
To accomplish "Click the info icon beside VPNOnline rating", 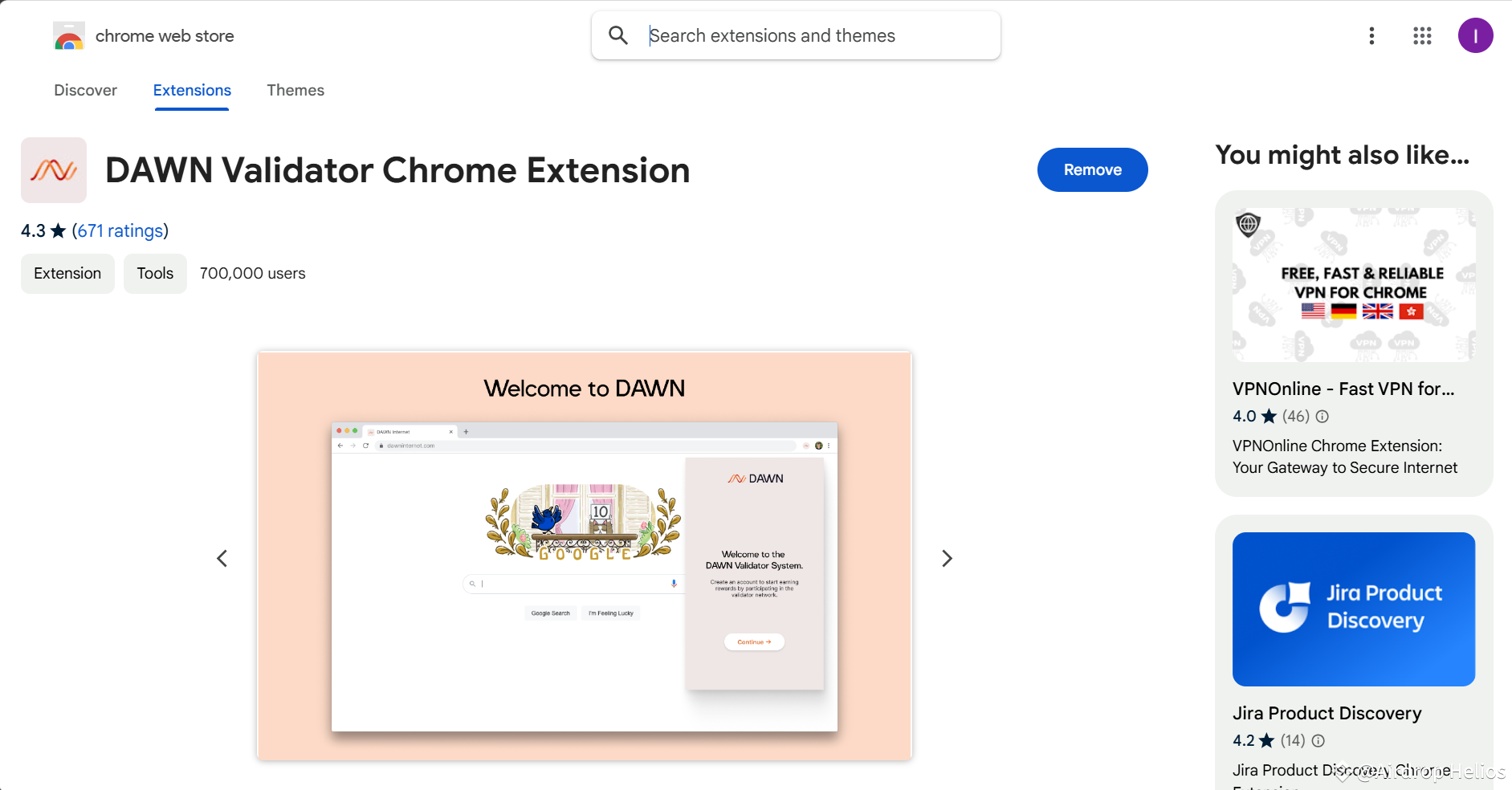I will point(1322,417).
